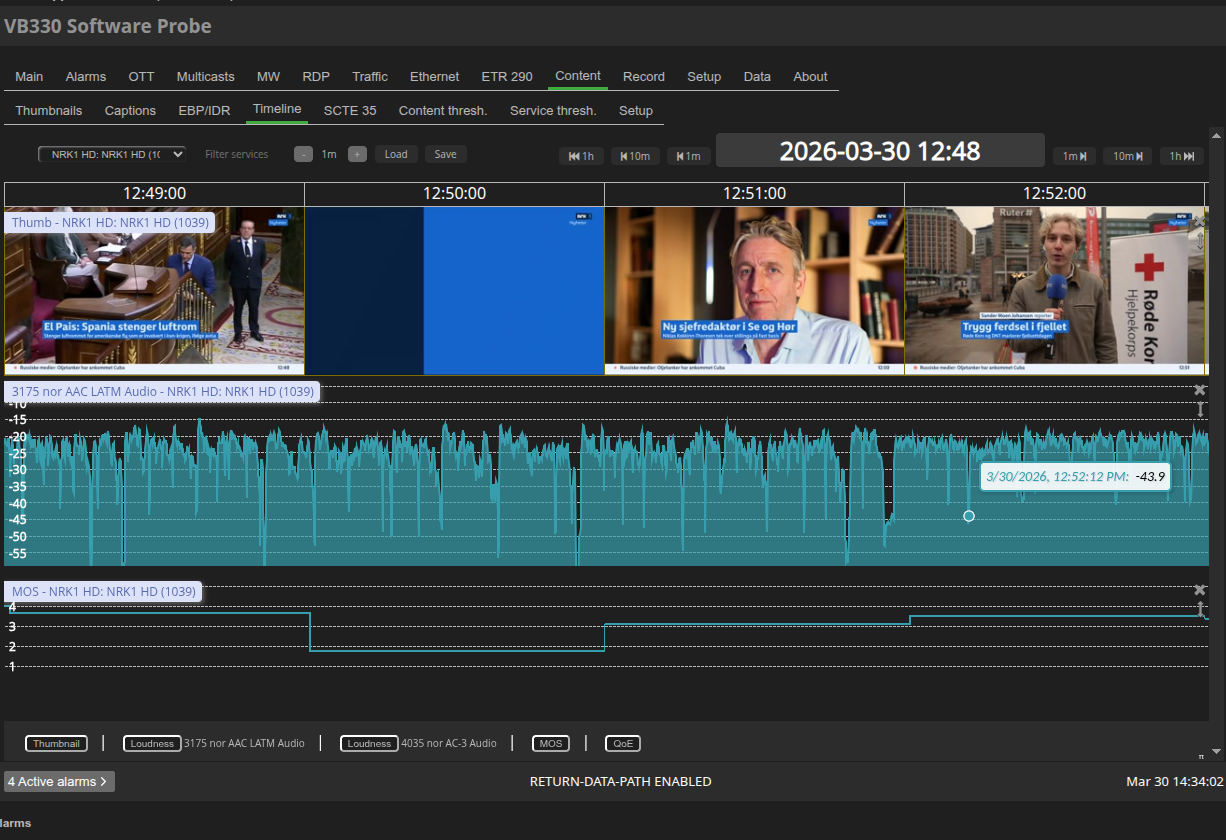
Task: Click the MOS track resize handle icon
Action: pos(1200,609)
